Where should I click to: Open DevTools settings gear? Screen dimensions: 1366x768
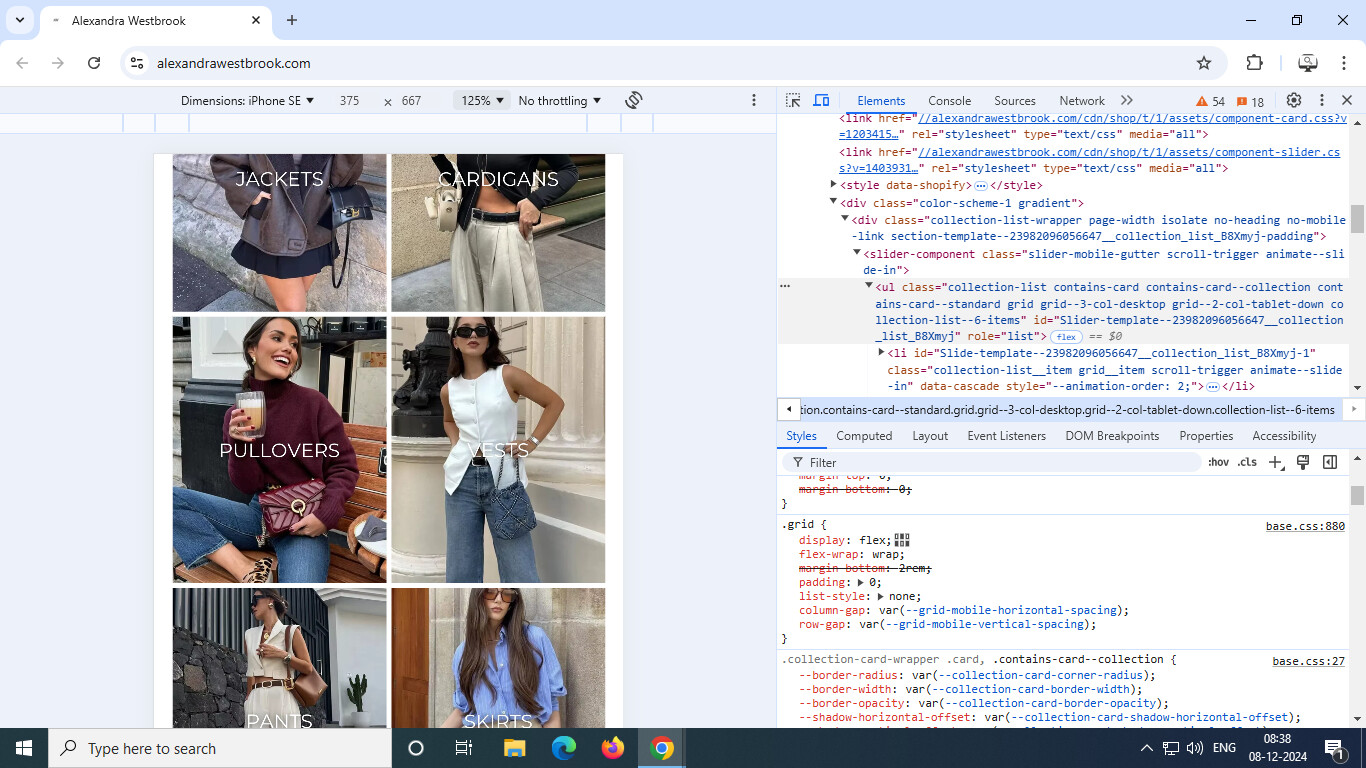point(1293,101)
